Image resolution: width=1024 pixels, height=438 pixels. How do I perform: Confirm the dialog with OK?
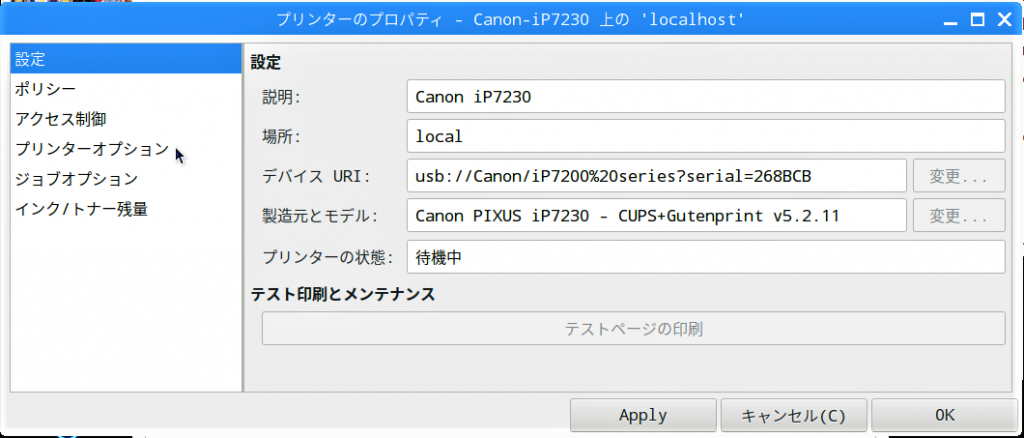click(x=944, y=415)
